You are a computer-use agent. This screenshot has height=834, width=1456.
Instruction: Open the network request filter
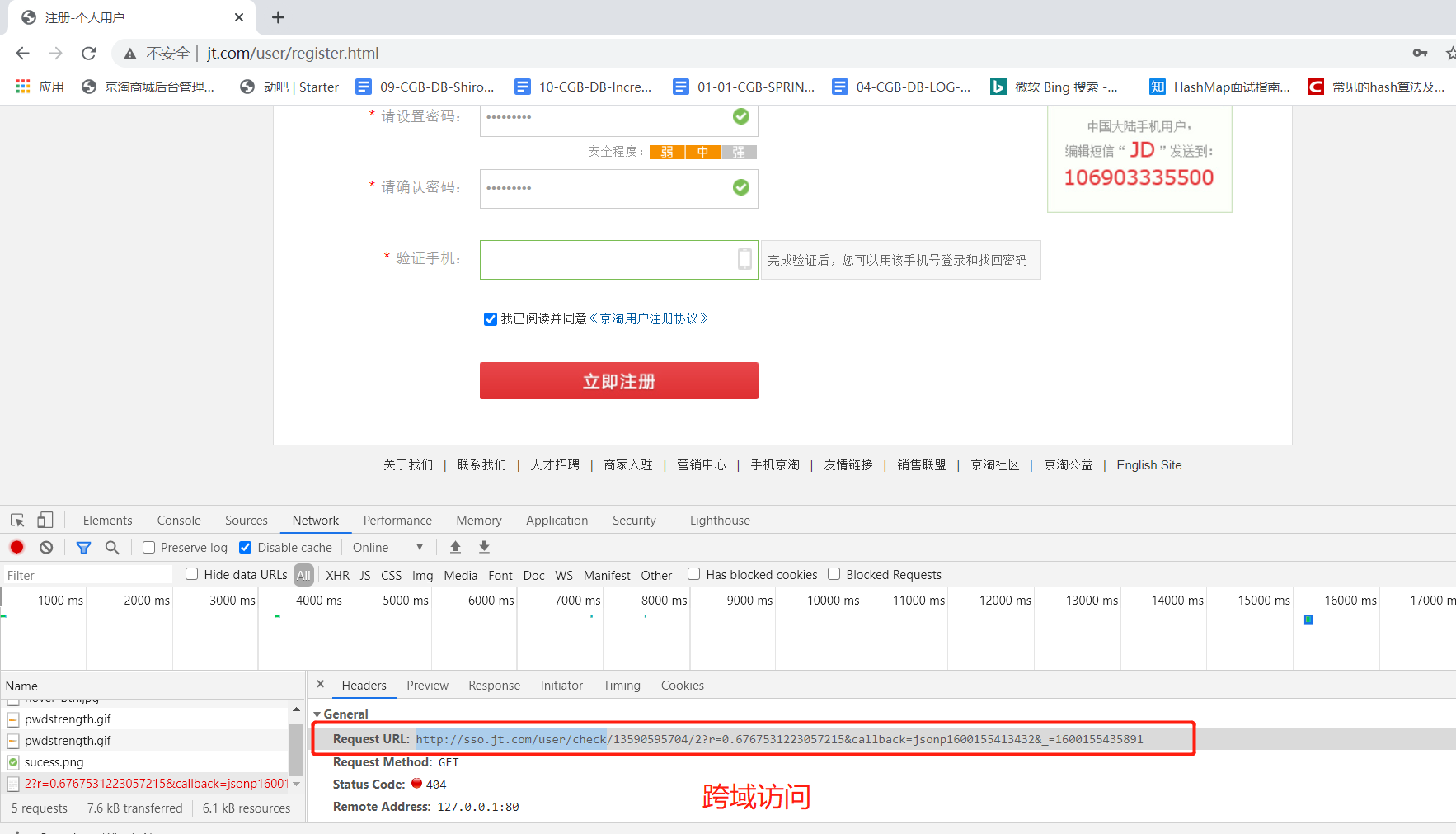click(x=82, y=547)
